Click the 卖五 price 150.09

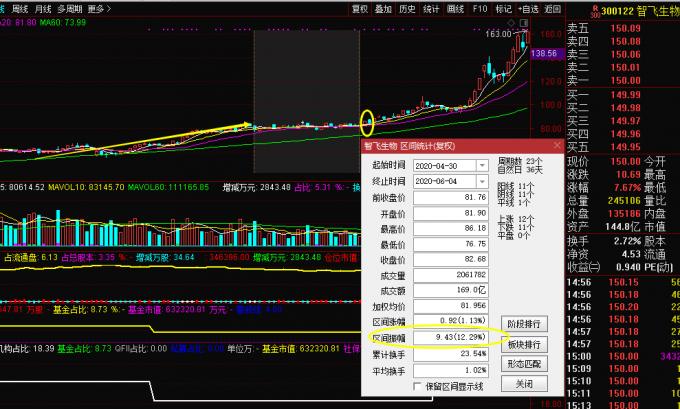click(625, 29)
